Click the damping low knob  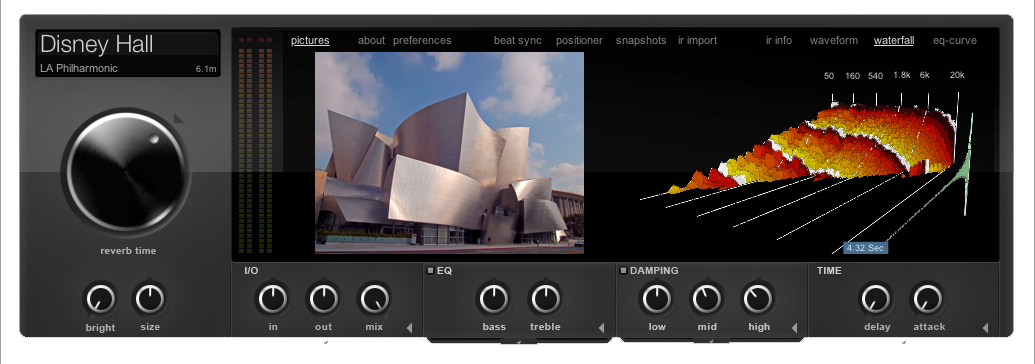(657, 299)
